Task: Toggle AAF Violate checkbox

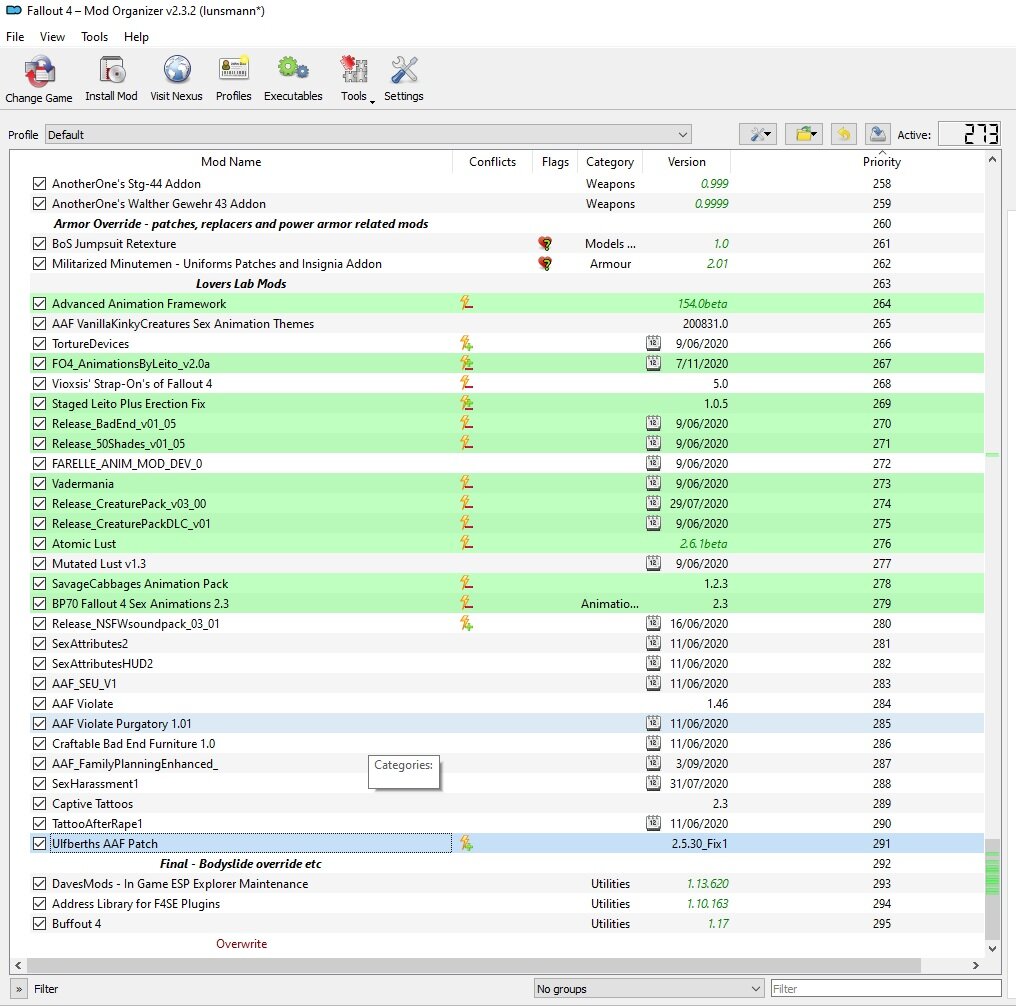Action: 40,703
